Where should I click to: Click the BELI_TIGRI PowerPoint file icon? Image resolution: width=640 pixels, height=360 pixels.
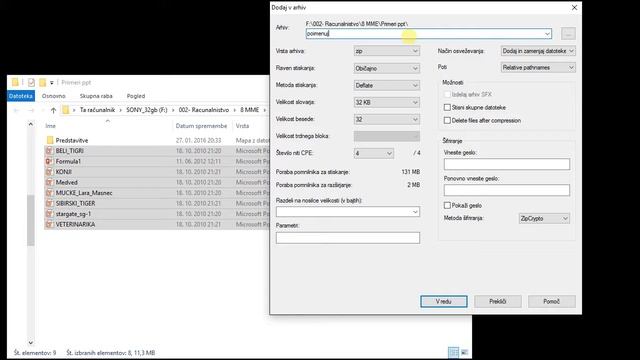[49, 151]
